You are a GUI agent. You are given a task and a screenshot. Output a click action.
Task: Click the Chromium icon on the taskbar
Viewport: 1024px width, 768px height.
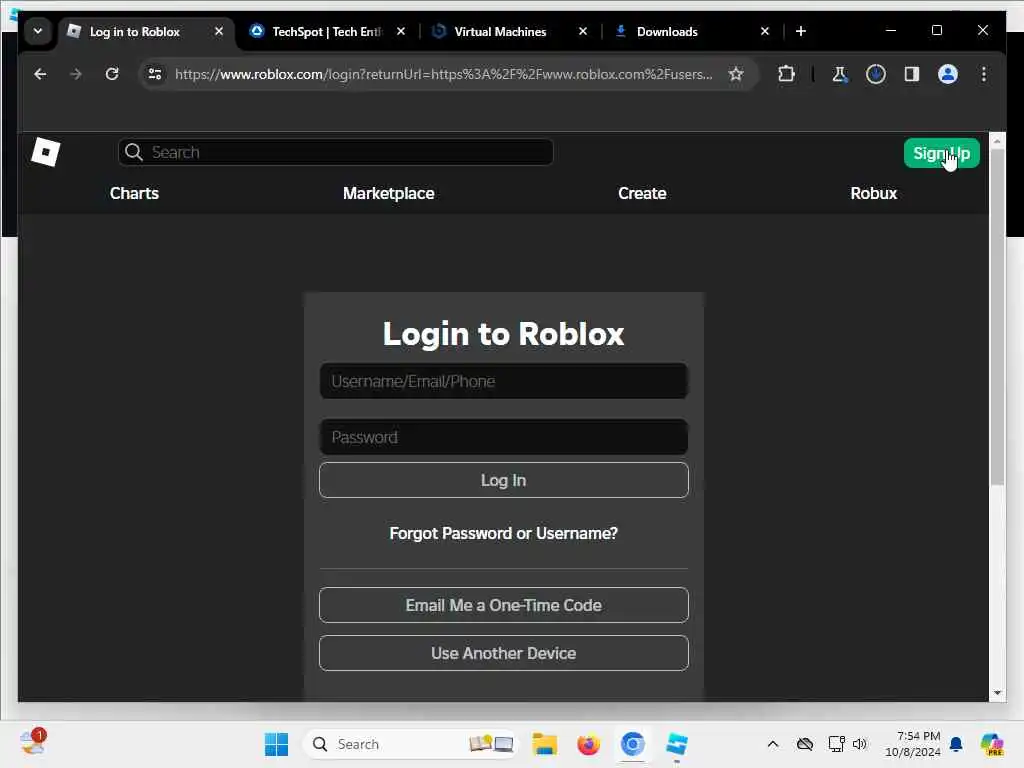coord(632,744)
